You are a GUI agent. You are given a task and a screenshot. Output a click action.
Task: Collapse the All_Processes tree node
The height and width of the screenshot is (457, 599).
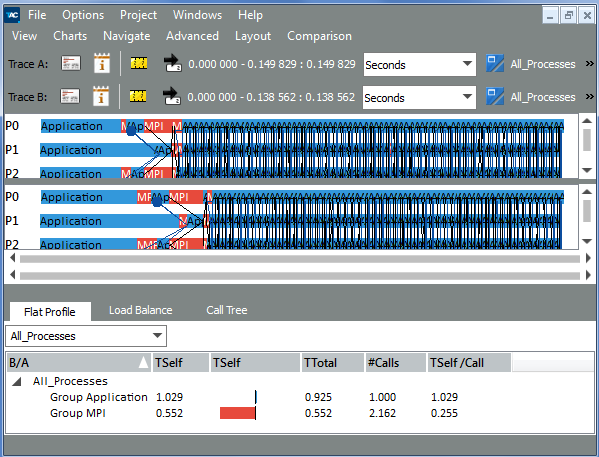click(17, 381)
